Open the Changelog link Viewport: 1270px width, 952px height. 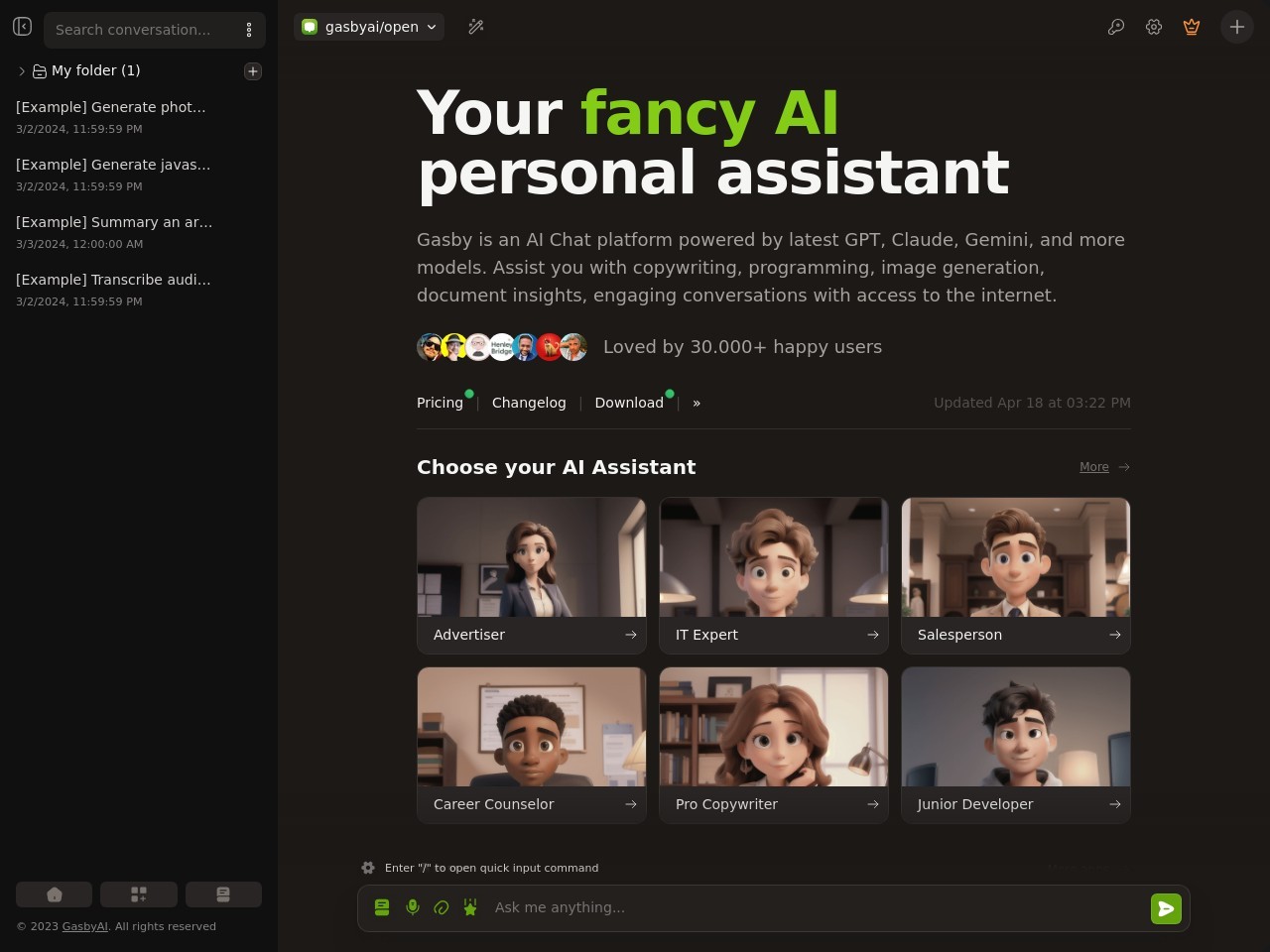click(x=529, y=403)
